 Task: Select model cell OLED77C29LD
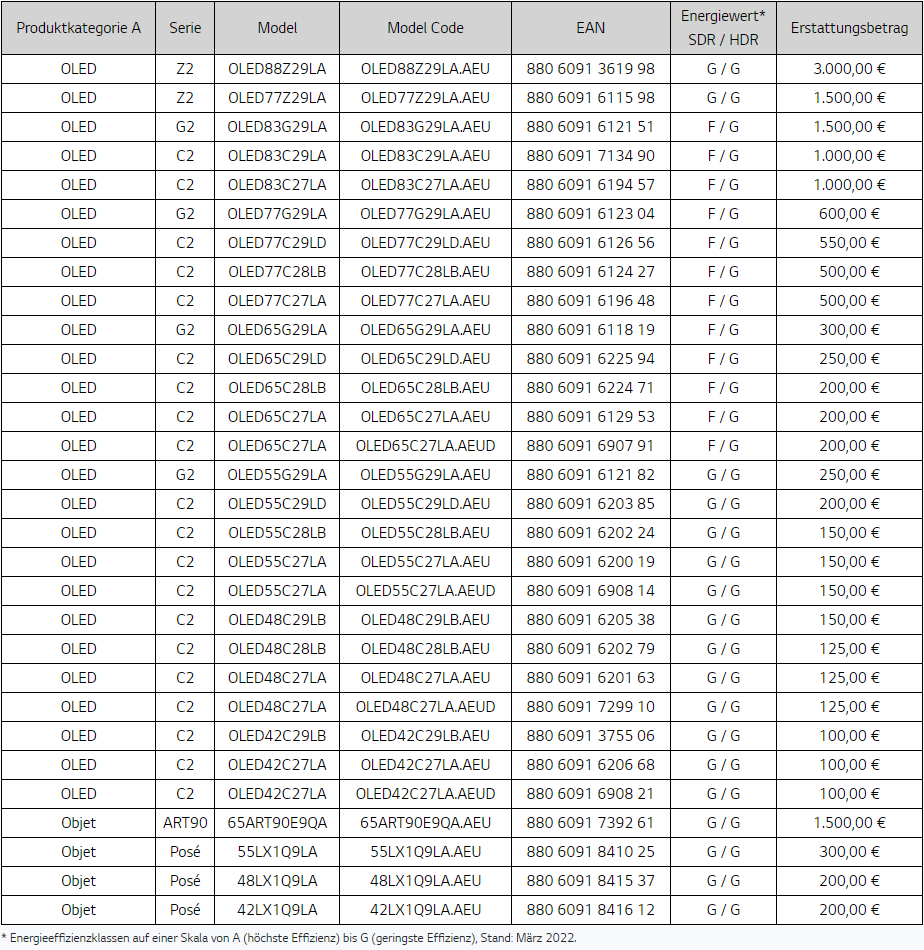click(277, 244)
